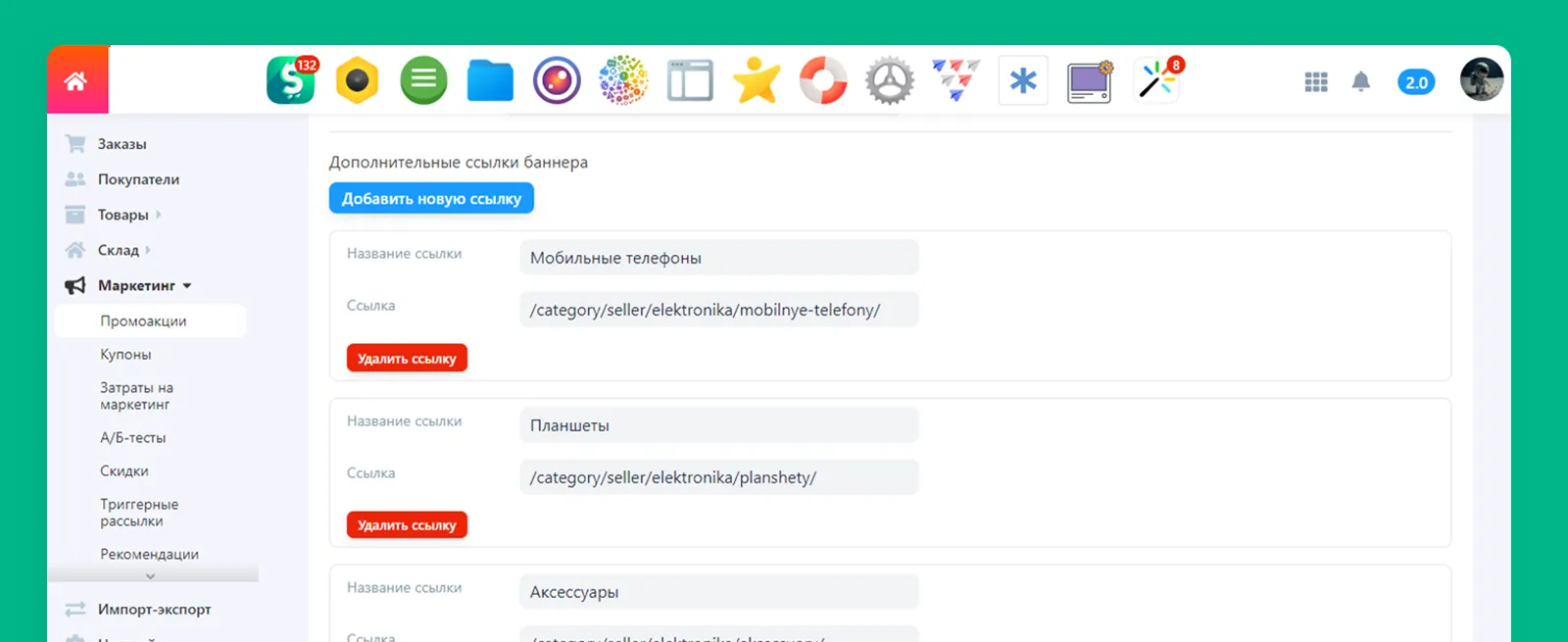Open the magic wand icon with 8 badge

[x=1157, y=81]
